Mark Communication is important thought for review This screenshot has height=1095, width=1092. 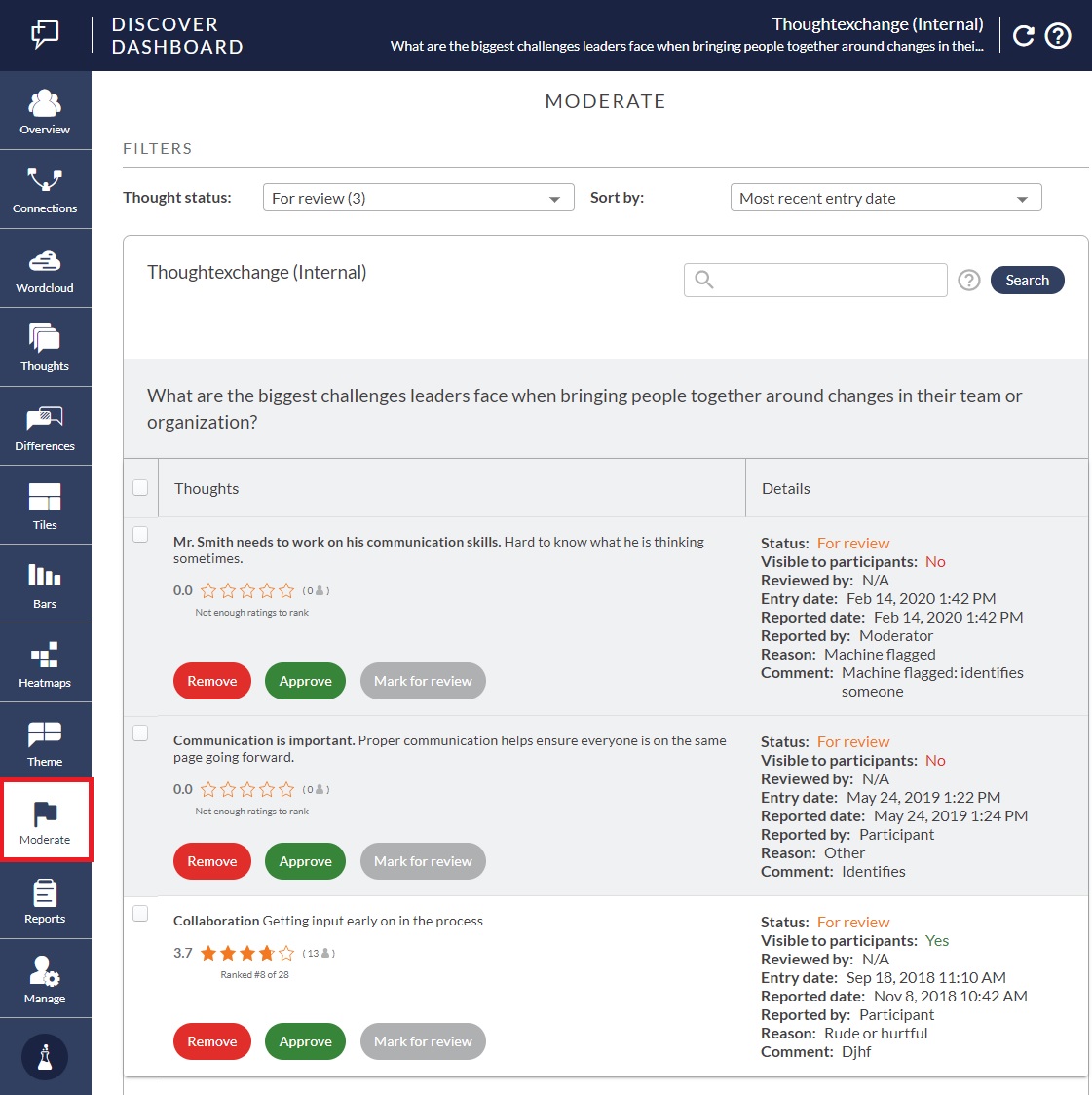coord(423,861)
